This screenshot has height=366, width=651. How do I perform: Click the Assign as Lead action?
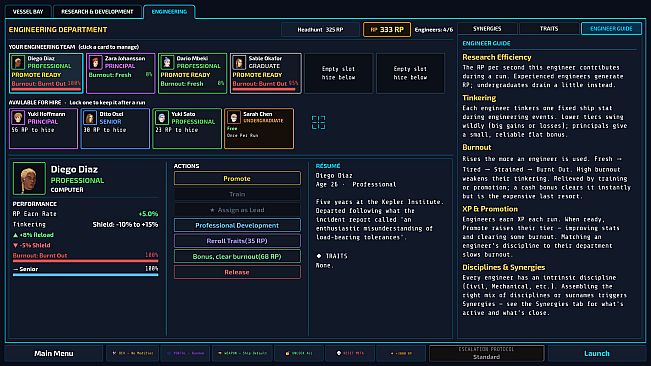[237, 210]
